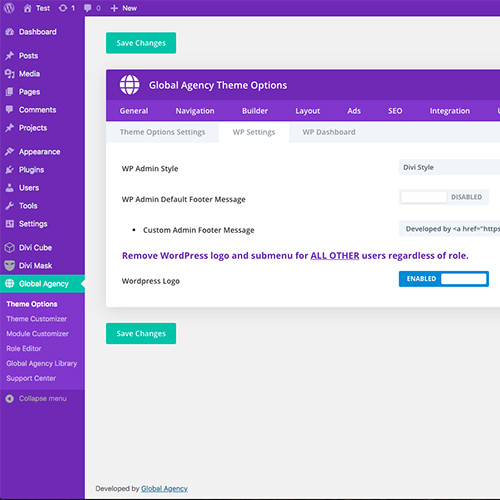Screen dimensions: 500x500
Task: Open Theme Options submenu item
Action: pyautogui.click(x=32, y=304)
